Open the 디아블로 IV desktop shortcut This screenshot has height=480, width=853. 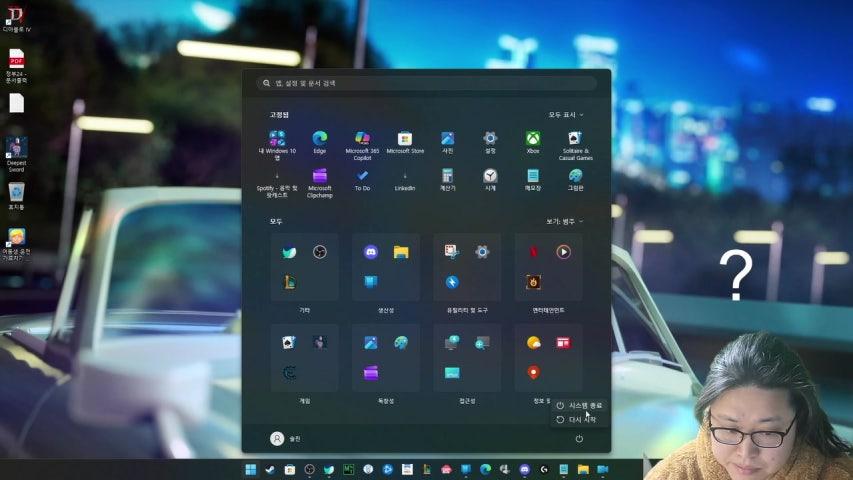tap(16, 19)
